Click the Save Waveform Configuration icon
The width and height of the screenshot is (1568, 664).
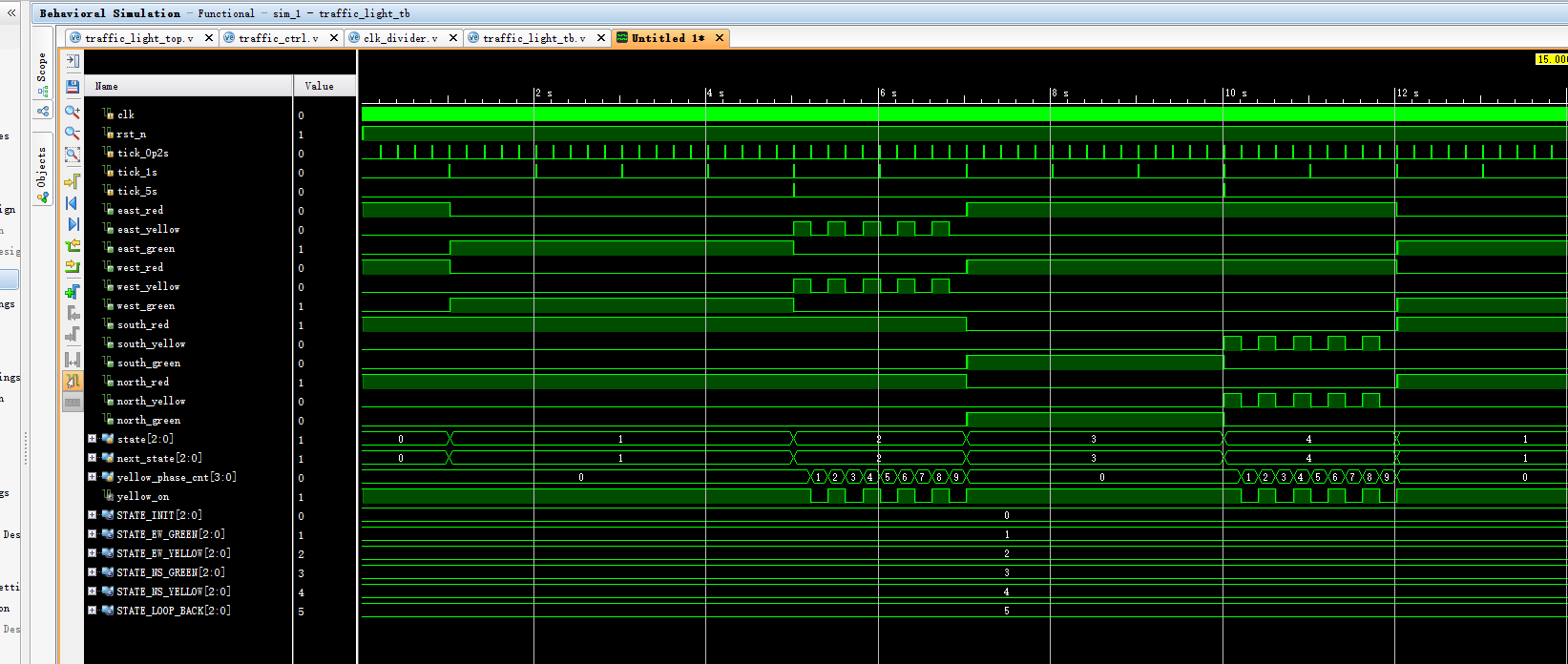click(73, 86)
